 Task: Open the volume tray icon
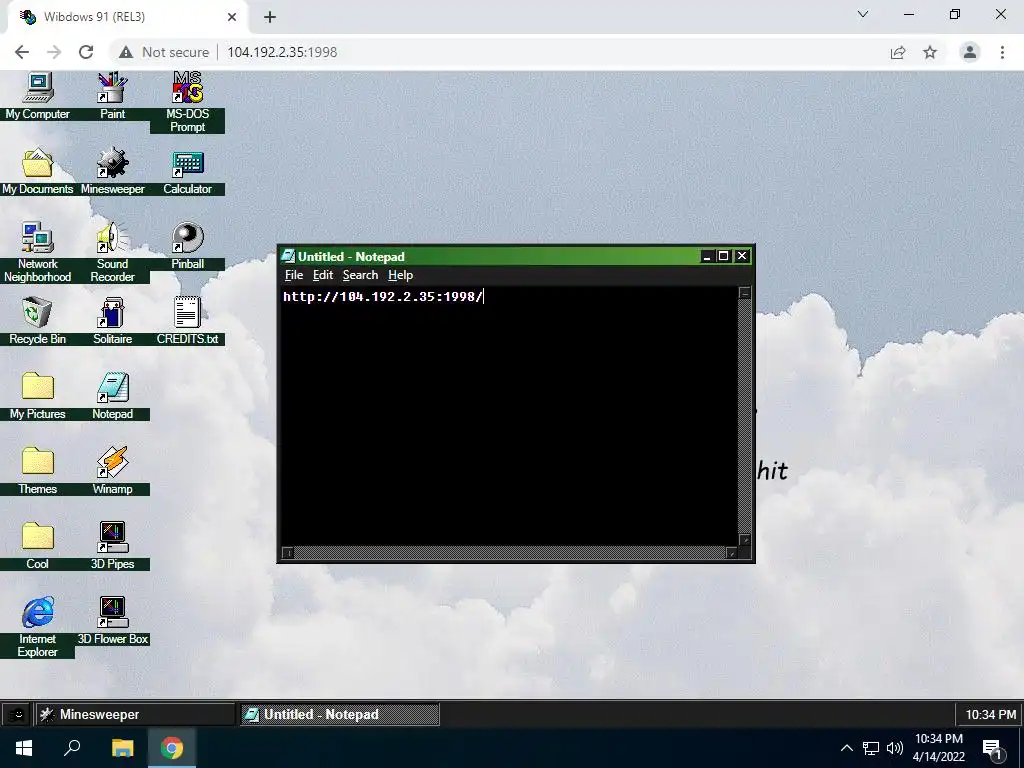(x=895, y=748)
